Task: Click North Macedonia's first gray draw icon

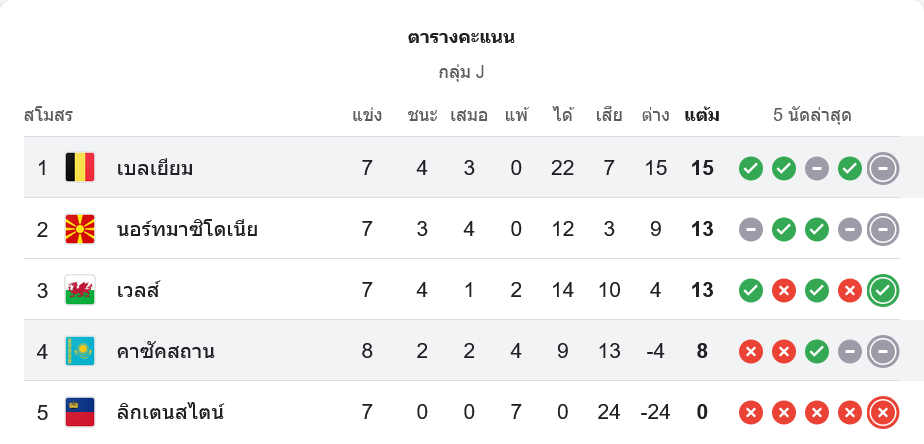Action: tap(751, 229)
